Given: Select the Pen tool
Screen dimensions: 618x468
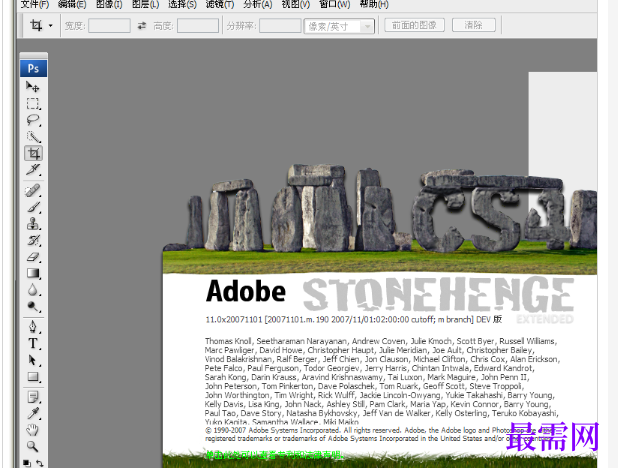Looking at the screenshot, I should point(33,326).
